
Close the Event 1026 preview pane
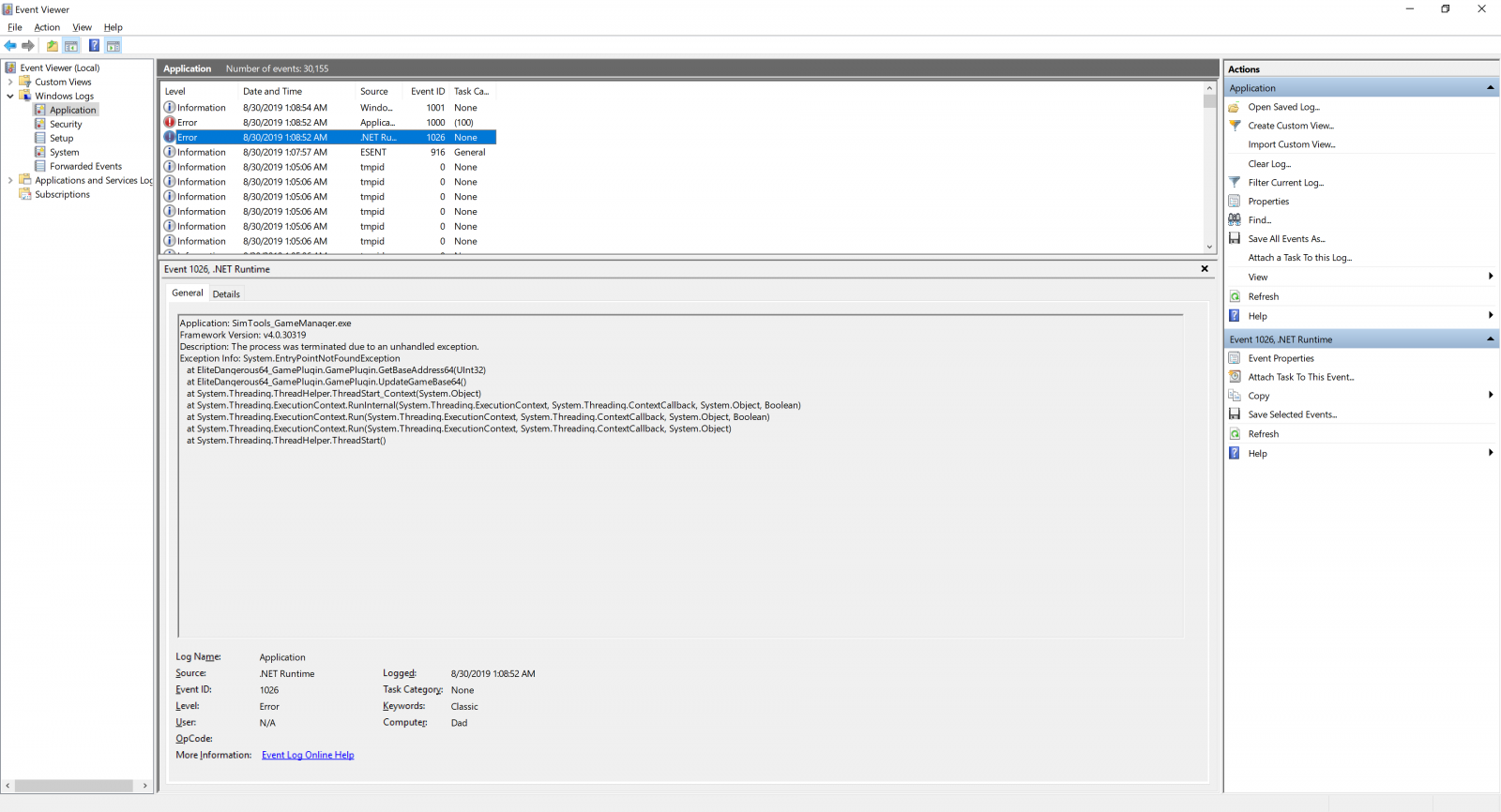coord(1205,269)
